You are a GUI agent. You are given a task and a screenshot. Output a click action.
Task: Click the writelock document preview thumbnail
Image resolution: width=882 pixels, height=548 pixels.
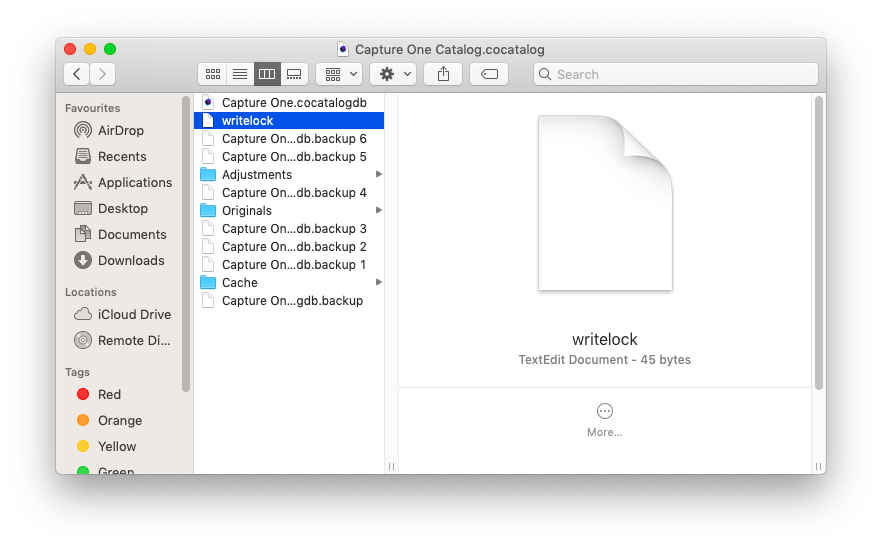(604, 203)
